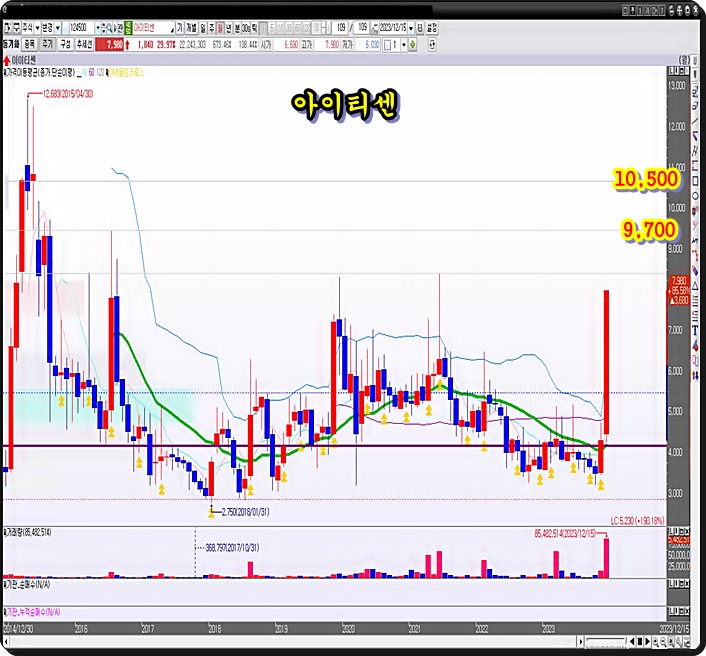Expand the stock code 124500 dropdown
This screenshot has height=656, width=706.
[97, 28]
